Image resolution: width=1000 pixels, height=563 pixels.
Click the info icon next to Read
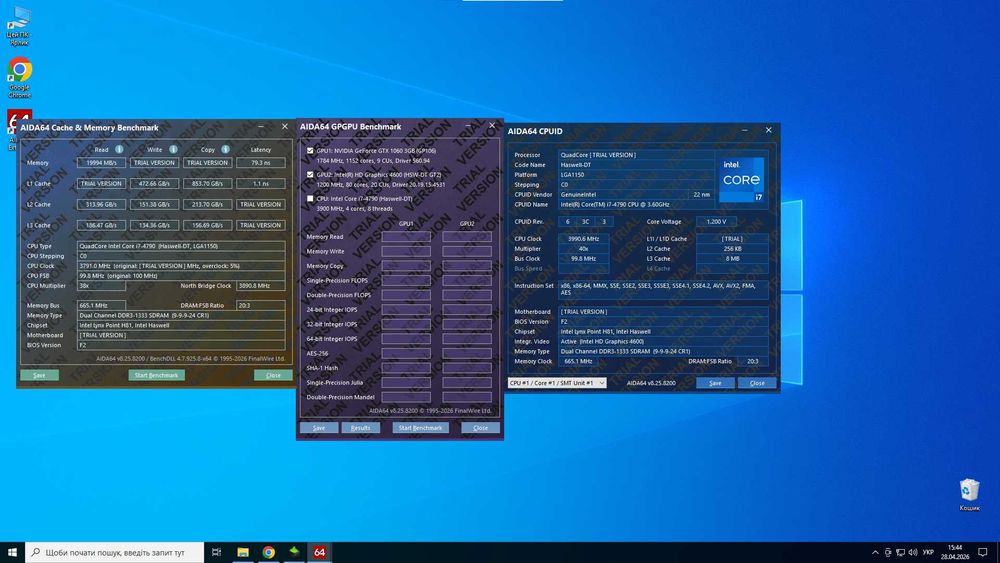[119, 149]
